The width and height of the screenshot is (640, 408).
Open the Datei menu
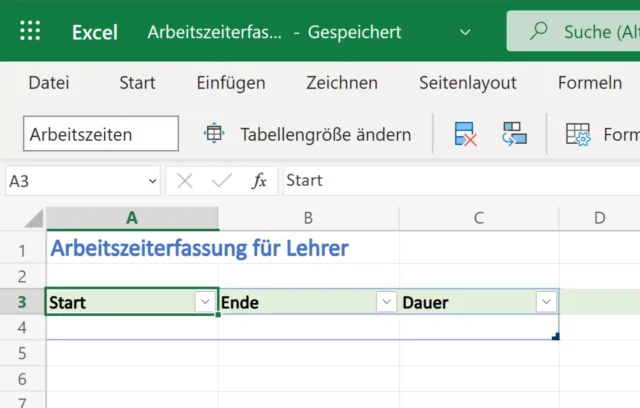pyautogui.click(x=49, y=83)
